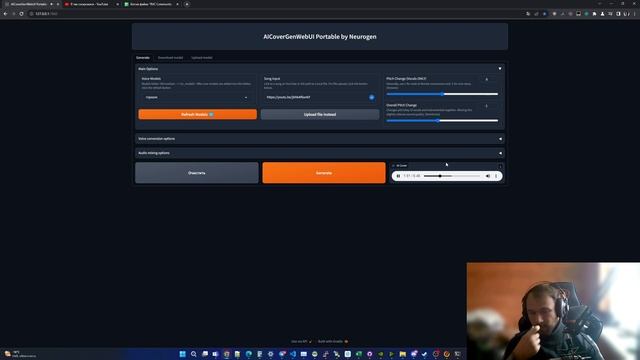Open Windows taskbar search
Viewport: 640px width, 360px height.
[x=193, y=354]
